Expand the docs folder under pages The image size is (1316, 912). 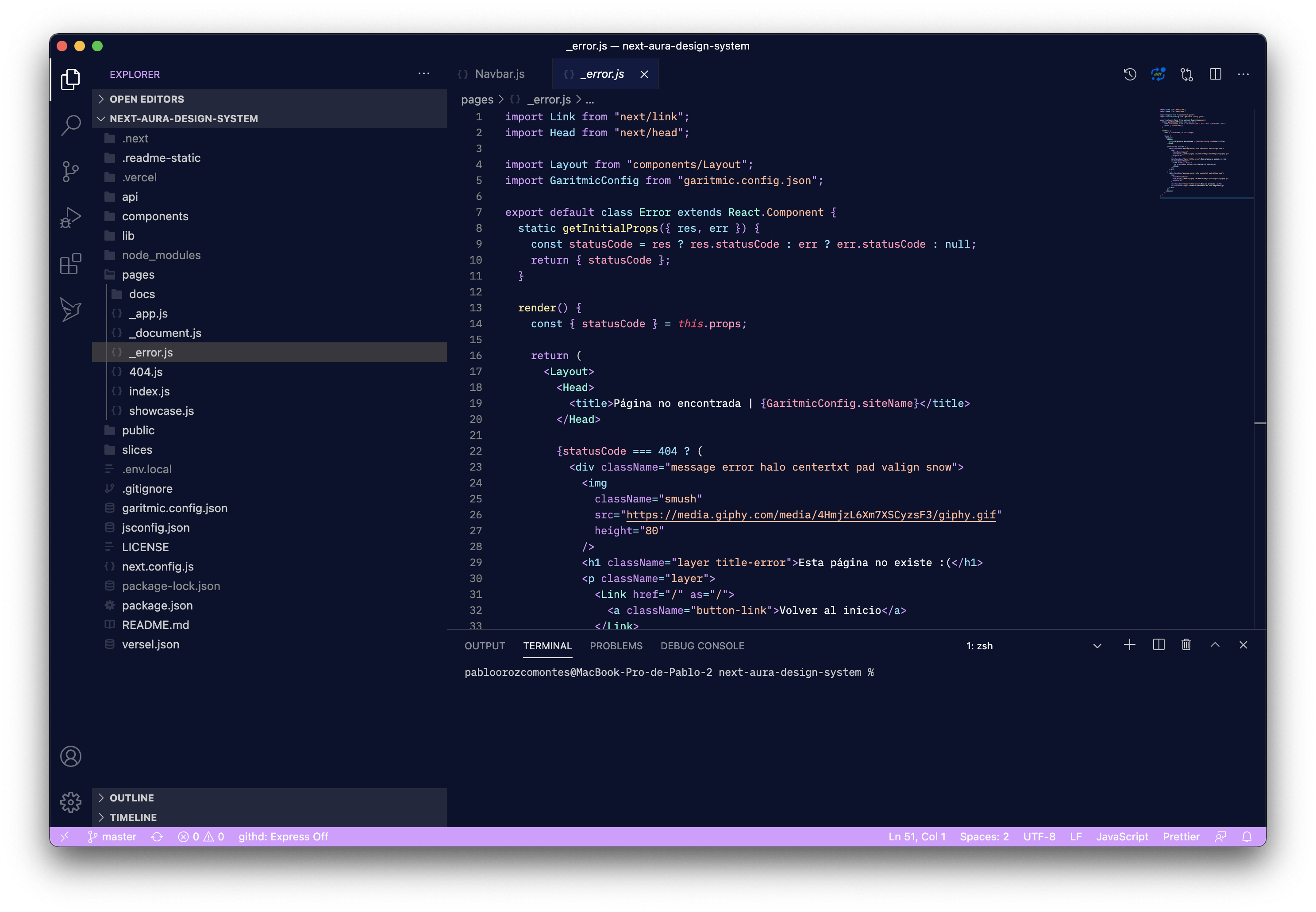269,294
